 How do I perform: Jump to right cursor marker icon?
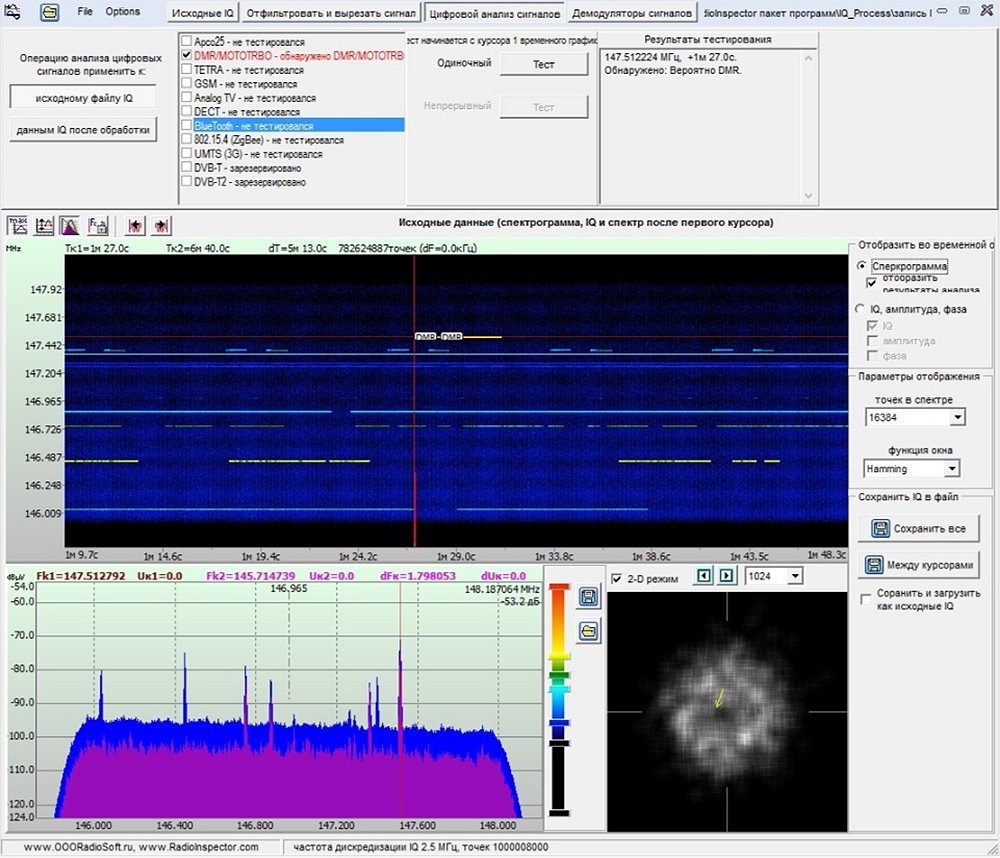(x=162, y=225)
